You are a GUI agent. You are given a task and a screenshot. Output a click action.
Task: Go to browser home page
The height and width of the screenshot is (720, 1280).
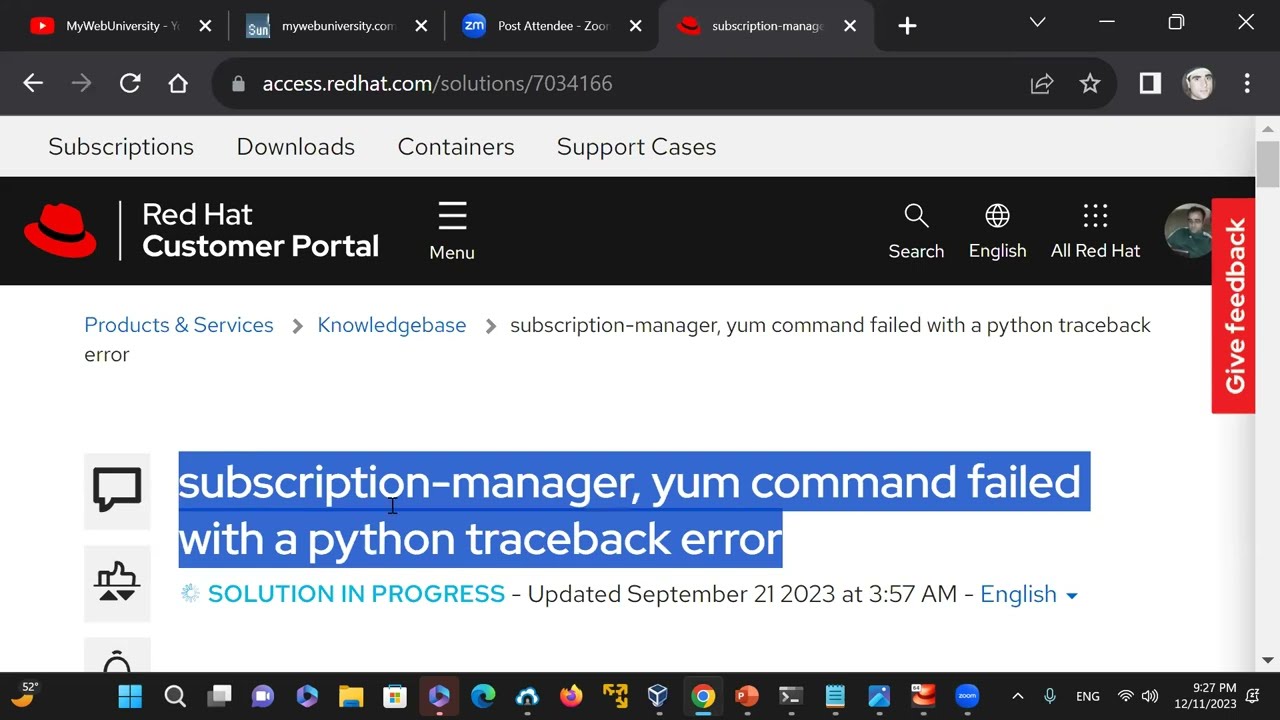point(178,84)
